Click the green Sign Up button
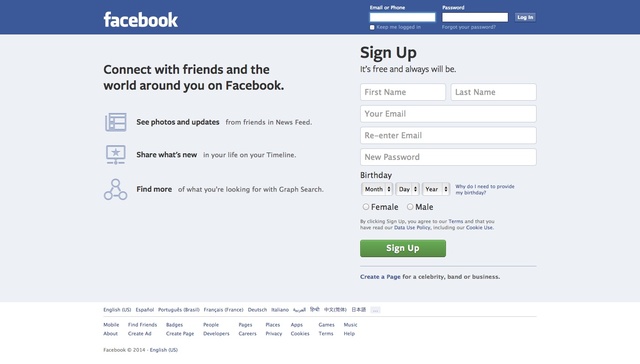 pos(403,248)
